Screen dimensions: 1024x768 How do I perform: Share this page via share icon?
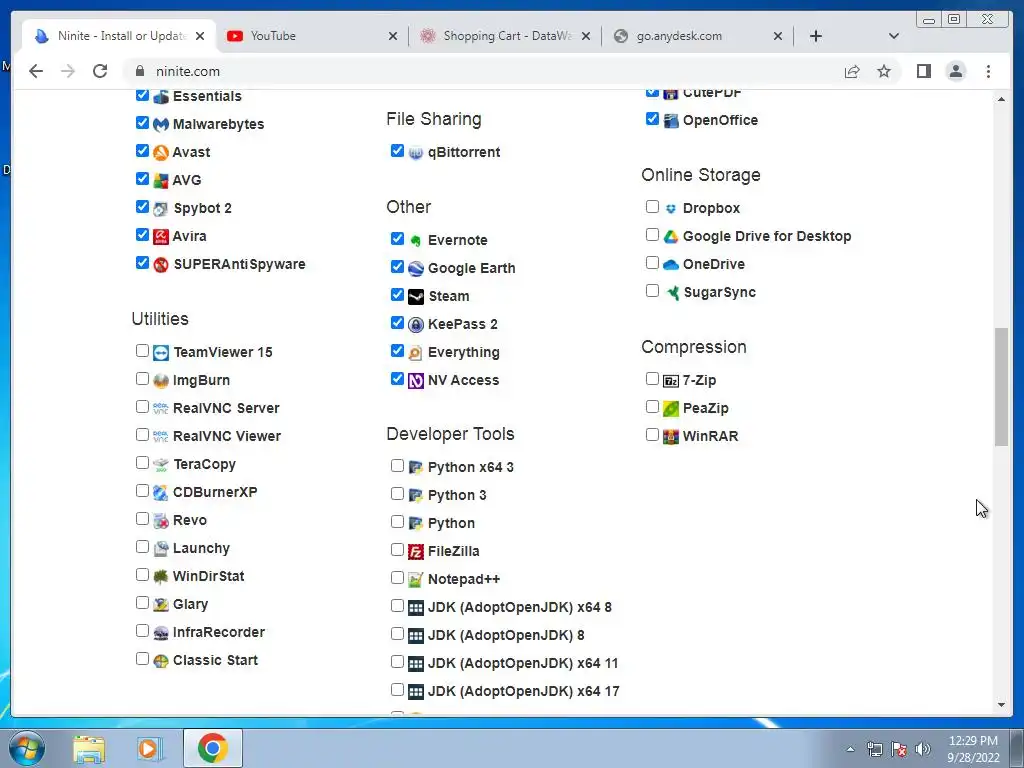click(852, 71)
